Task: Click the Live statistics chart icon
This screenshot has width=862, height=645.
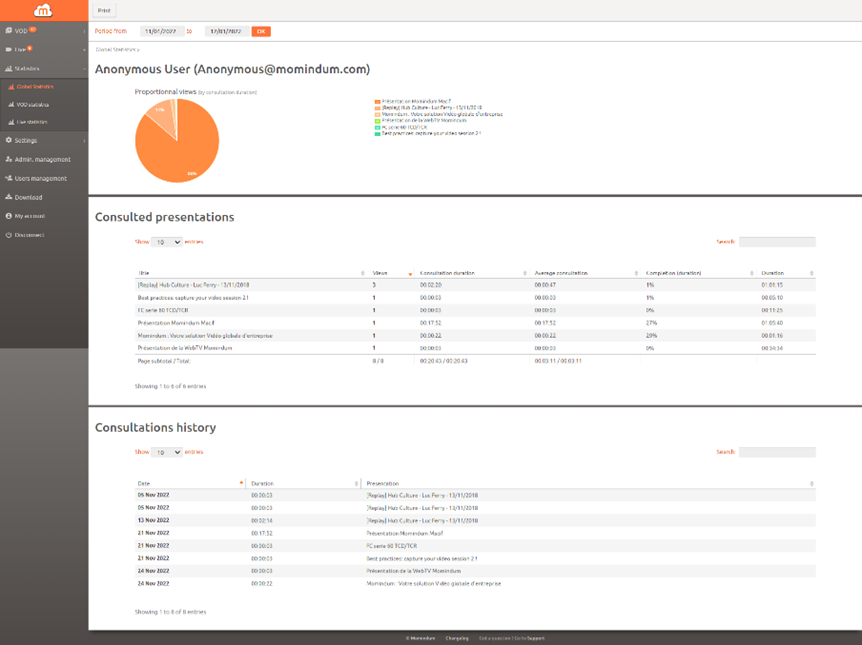Action: [12, 122]
